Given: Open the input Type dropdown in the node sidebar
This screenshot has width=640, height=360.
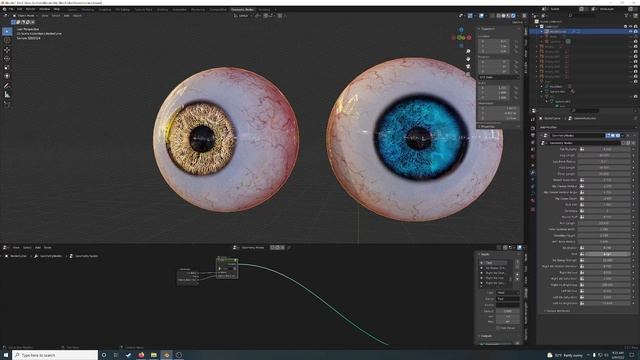Looking at the screenshot, I should coord(508,293).
